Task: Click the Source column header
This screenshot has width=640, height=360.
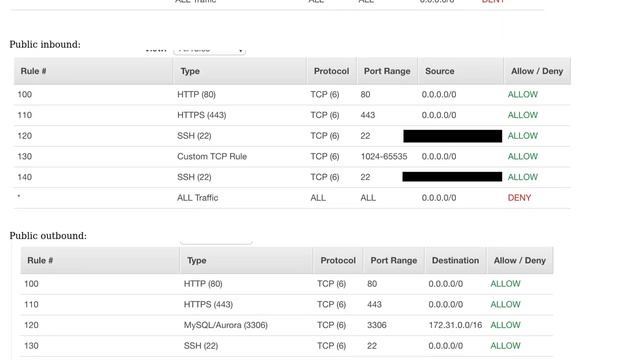Action: click(x=440, y=71)
